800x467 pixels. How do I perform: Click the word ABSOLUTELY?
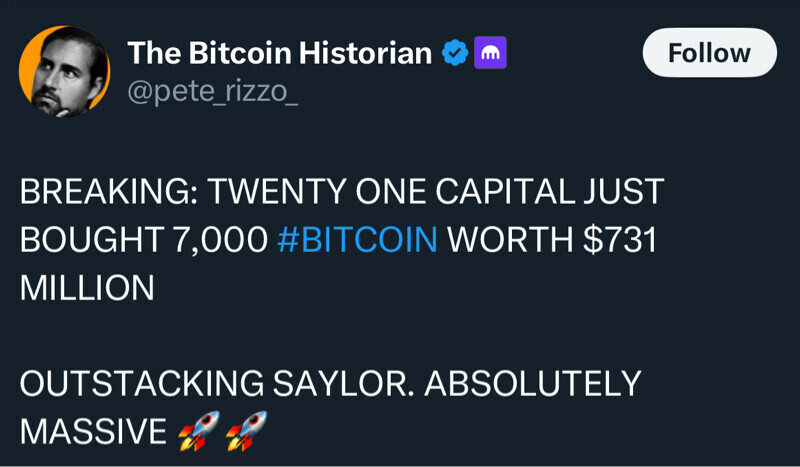[x=528, y=384]
